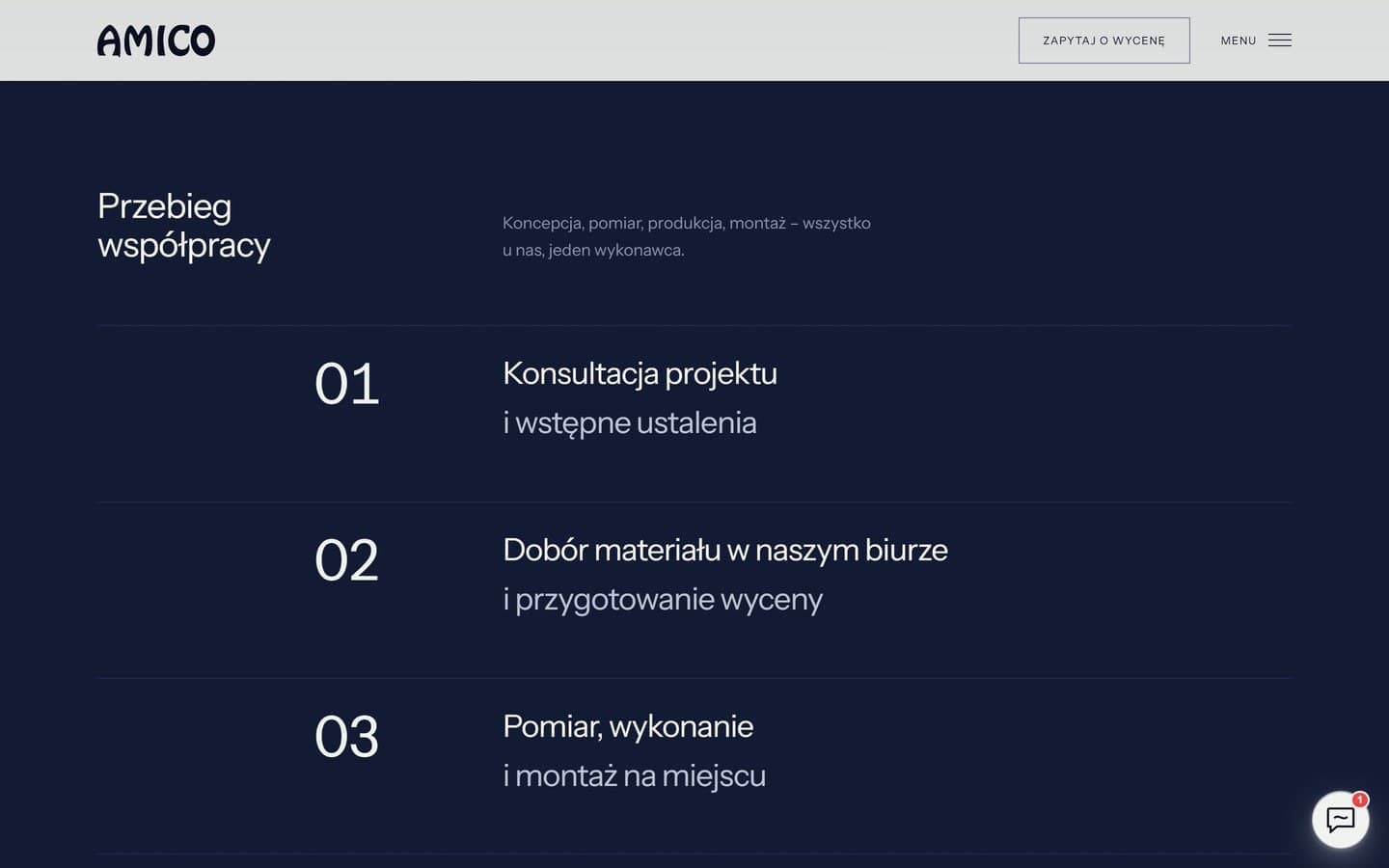The height and width of the screenshot is (868, 1389).
Task: Click step number 02
Action: 347,560
